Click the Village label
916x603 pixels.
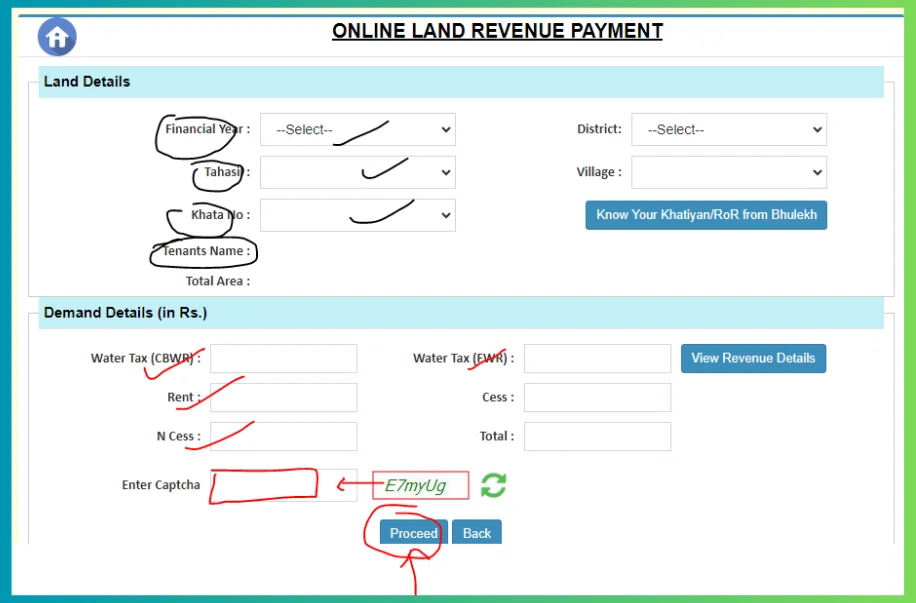[x=599, y=172]
